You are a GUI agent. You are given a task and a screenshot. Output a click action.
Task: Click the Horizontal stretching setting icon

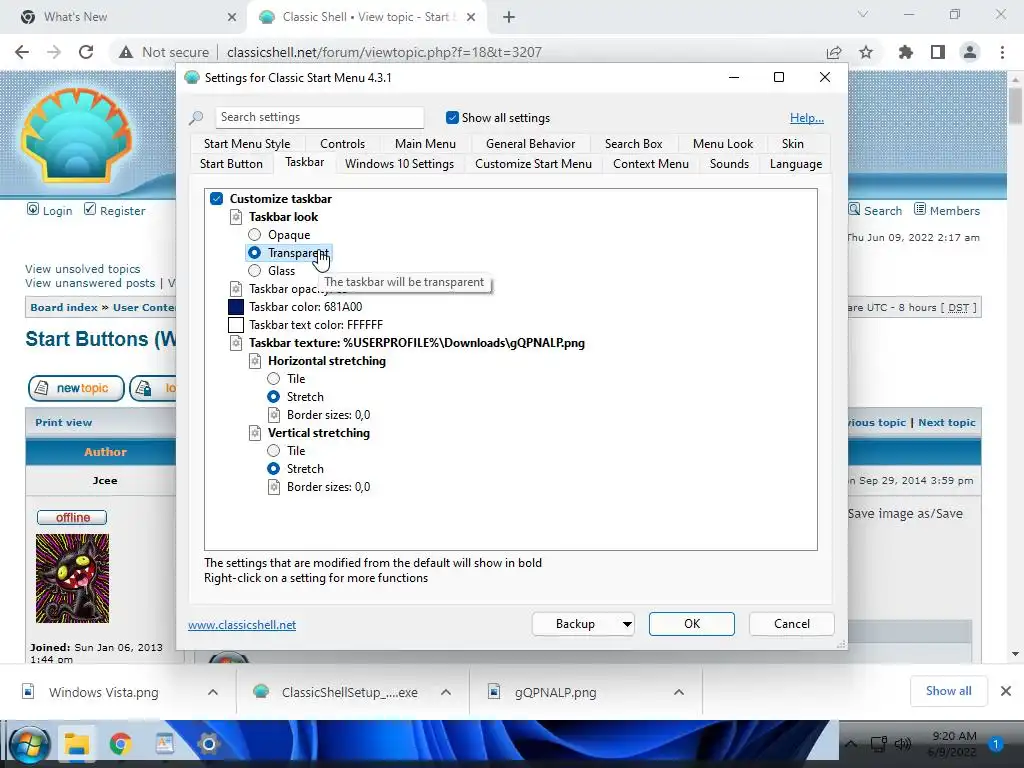point(255,361)
